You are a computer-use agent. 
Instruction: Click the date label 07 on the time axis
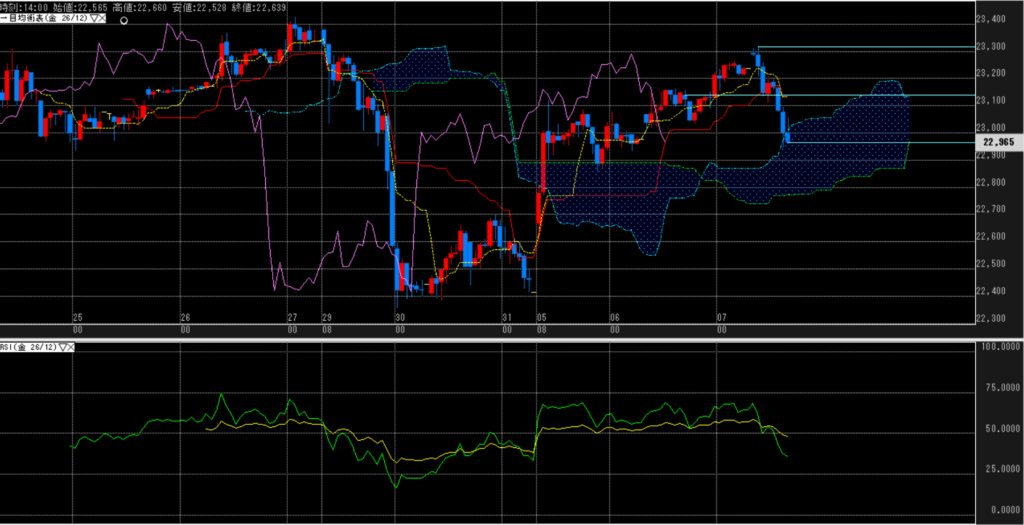pos(720,317)
